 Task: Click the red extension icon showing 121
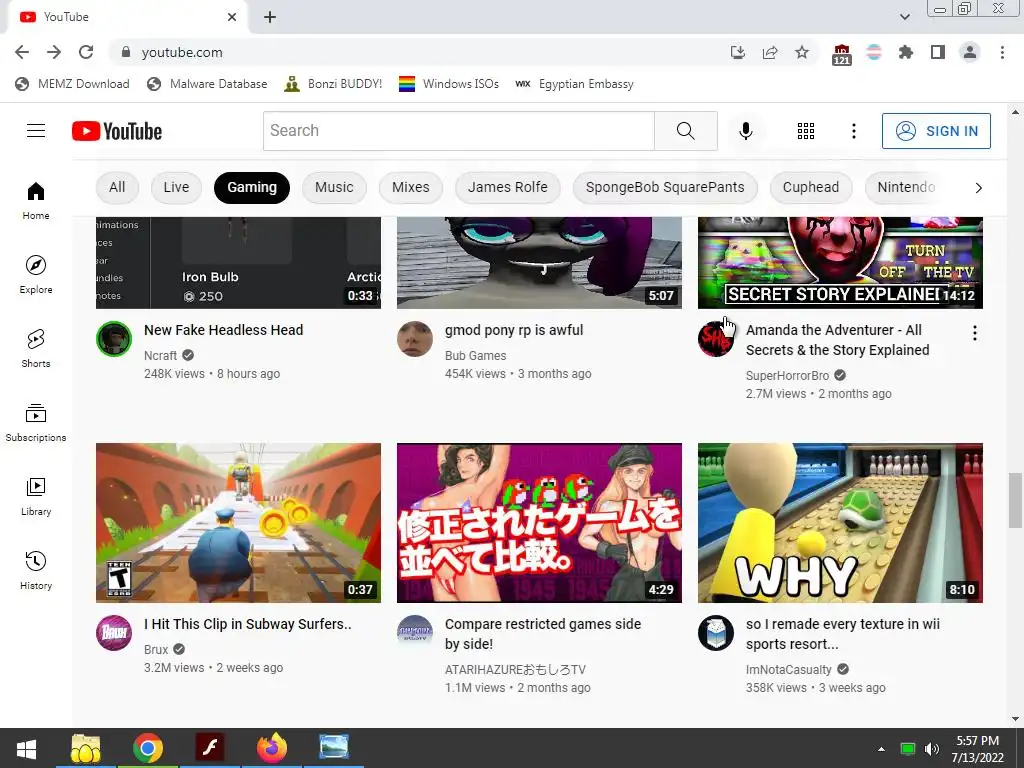[842, 54]
